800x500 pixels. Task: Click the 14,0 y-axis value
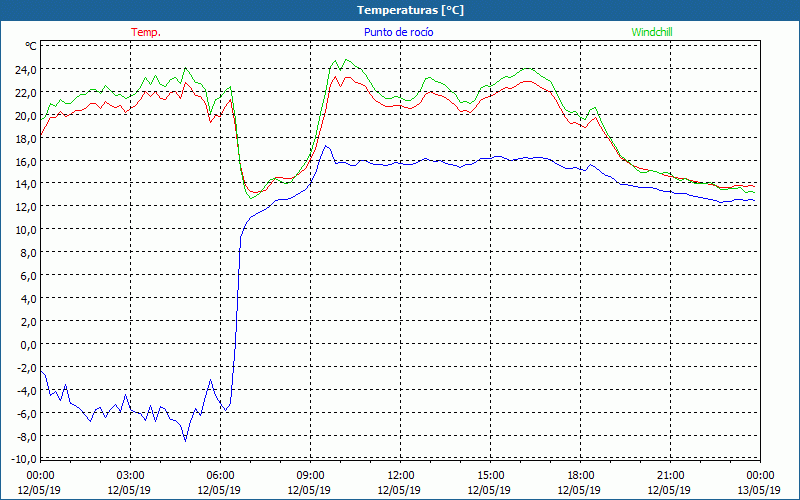(26, 184)
